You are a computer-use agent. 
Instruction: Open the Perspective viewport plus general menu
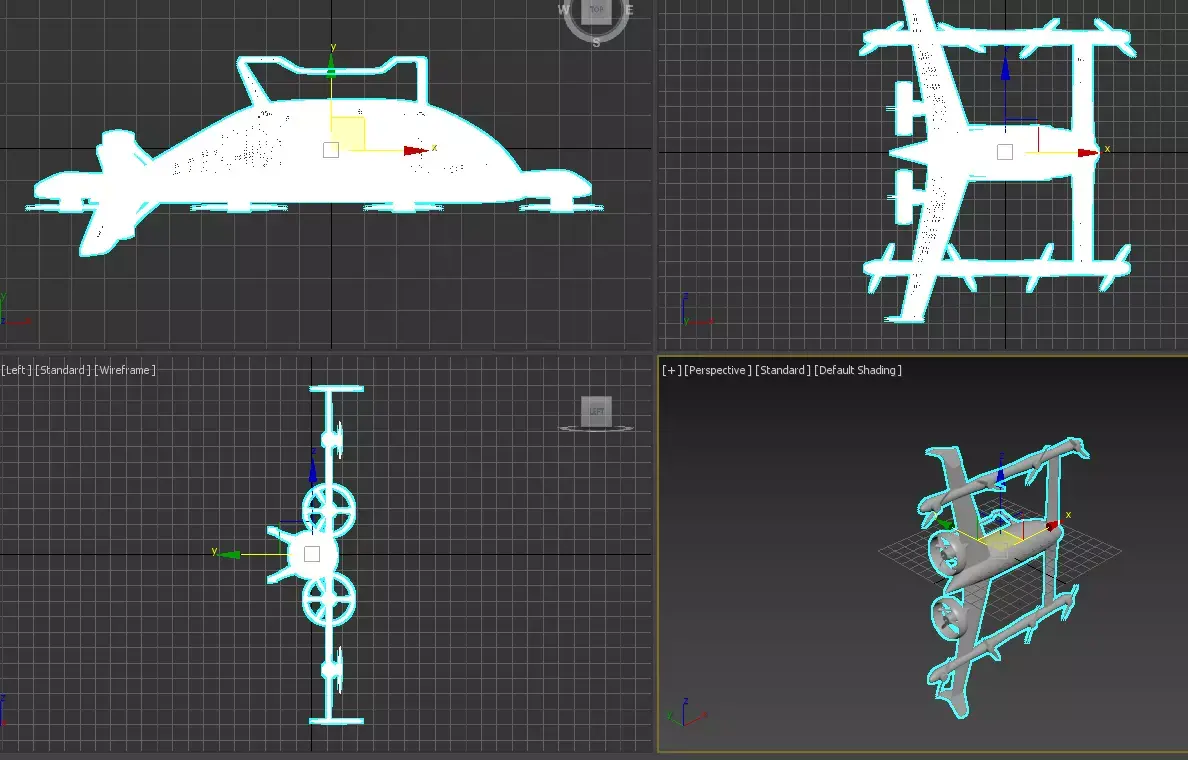[x=671, y=370]
